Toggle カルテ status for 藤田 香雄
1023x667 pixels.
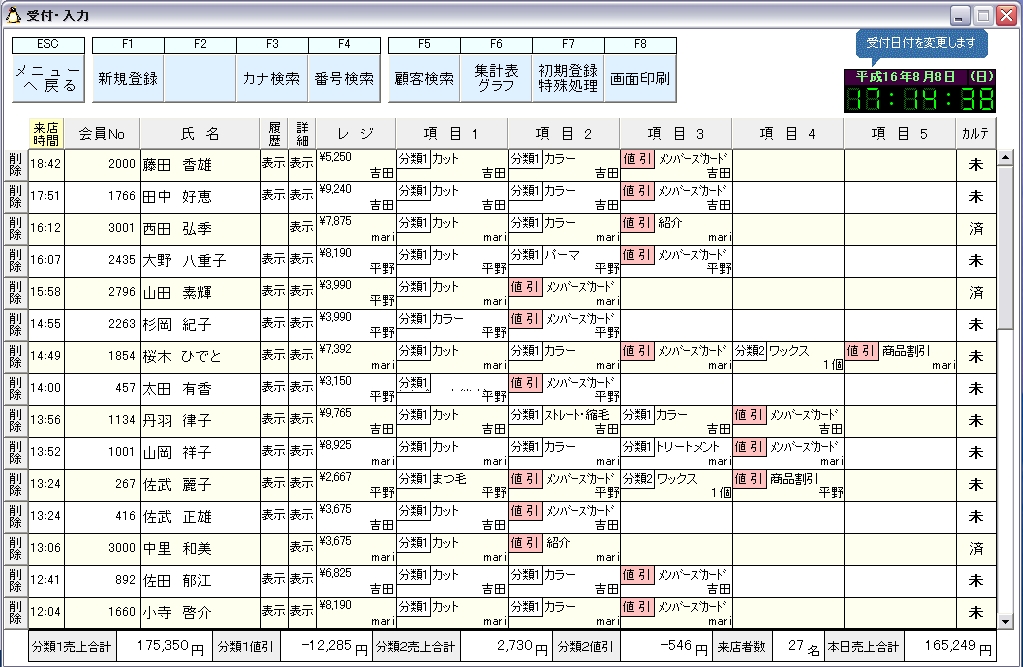pos(976,165)
